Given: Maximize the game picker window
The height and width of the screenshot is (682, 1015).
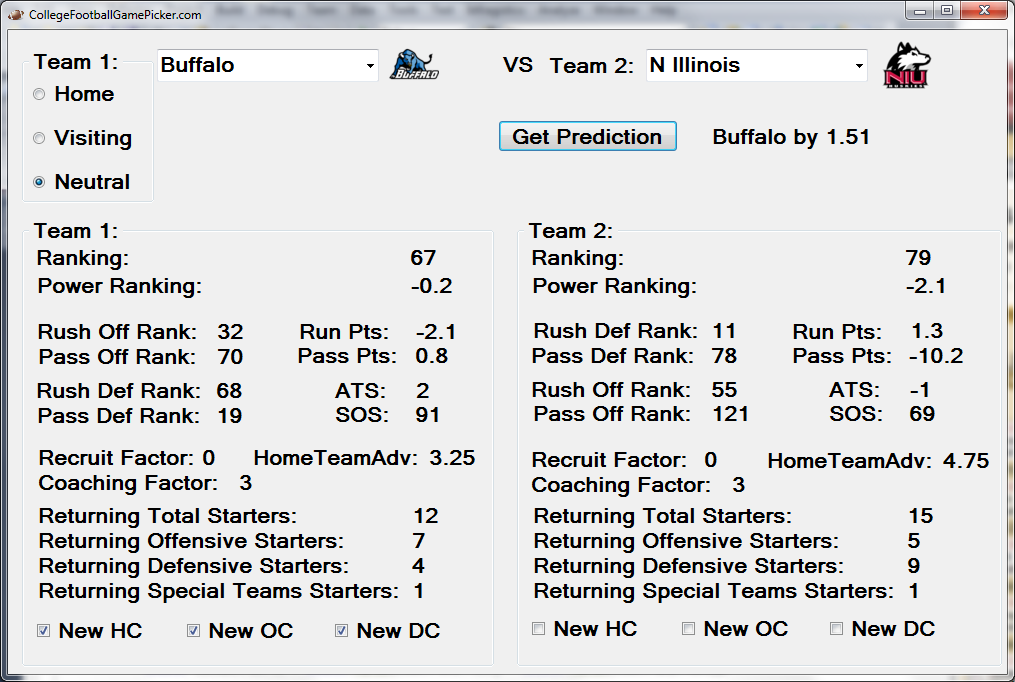Looking at the screenshot, I should pyautogui.click(x=947, y=10).
